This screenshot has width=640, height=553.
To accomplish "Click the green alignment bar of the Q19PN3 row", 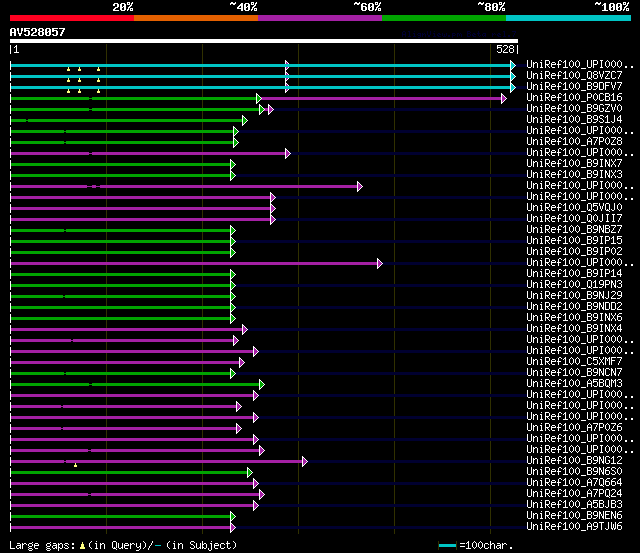I will pyautogui.click(x=120, y=286).
